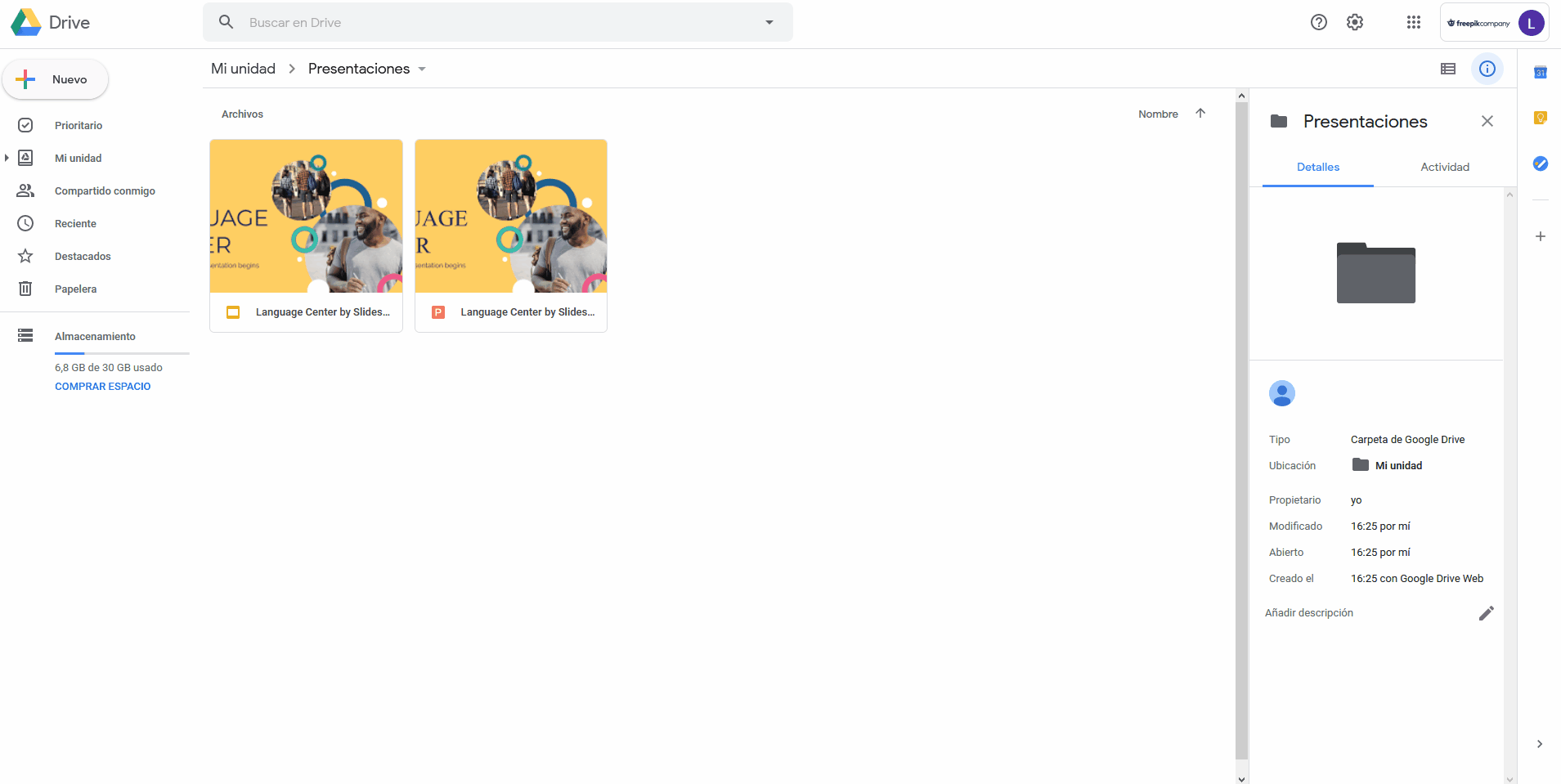Click the red PowerPoint file icon
This screenshot has height=784, width=1561.
pos(438,312)
